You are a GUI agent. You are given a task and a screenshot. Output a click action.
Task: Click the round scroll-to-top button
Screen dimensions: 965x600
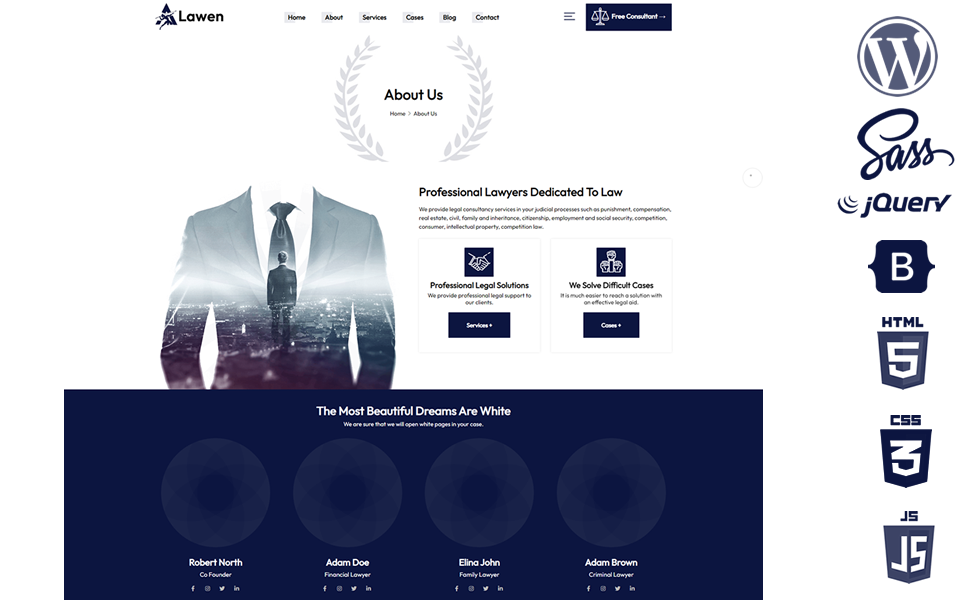pyautogui.click(x=753, y=177)
